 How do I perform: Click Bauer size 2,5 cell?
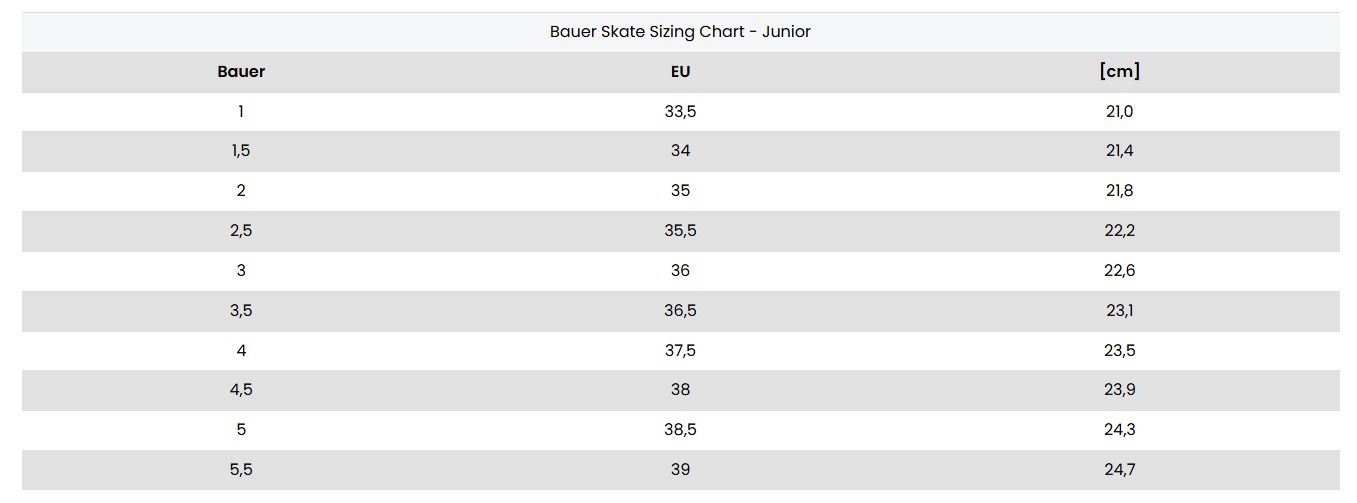coord(241,231)
